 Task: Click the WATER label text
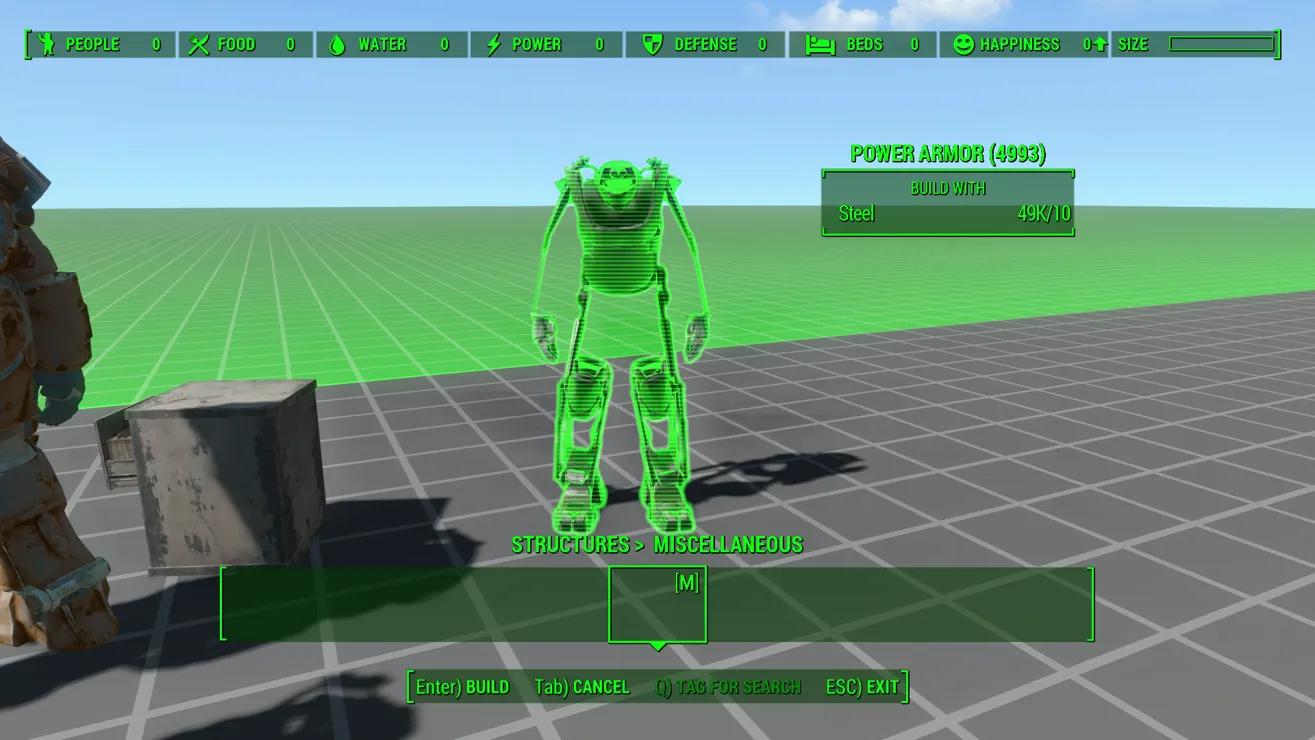pos(382,44)
